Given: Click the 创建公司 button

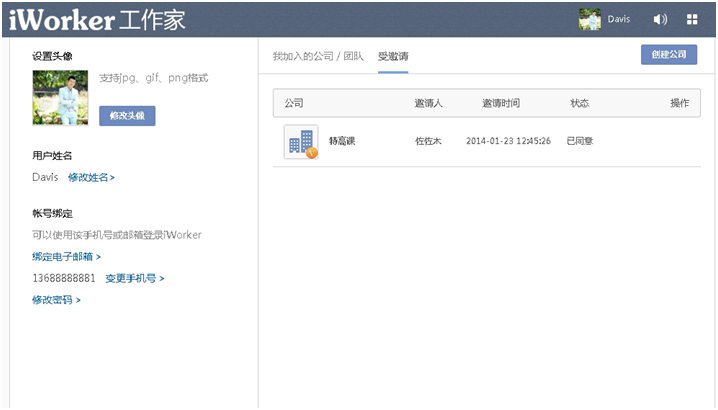Looking at the screenshot, I should 669,55.
